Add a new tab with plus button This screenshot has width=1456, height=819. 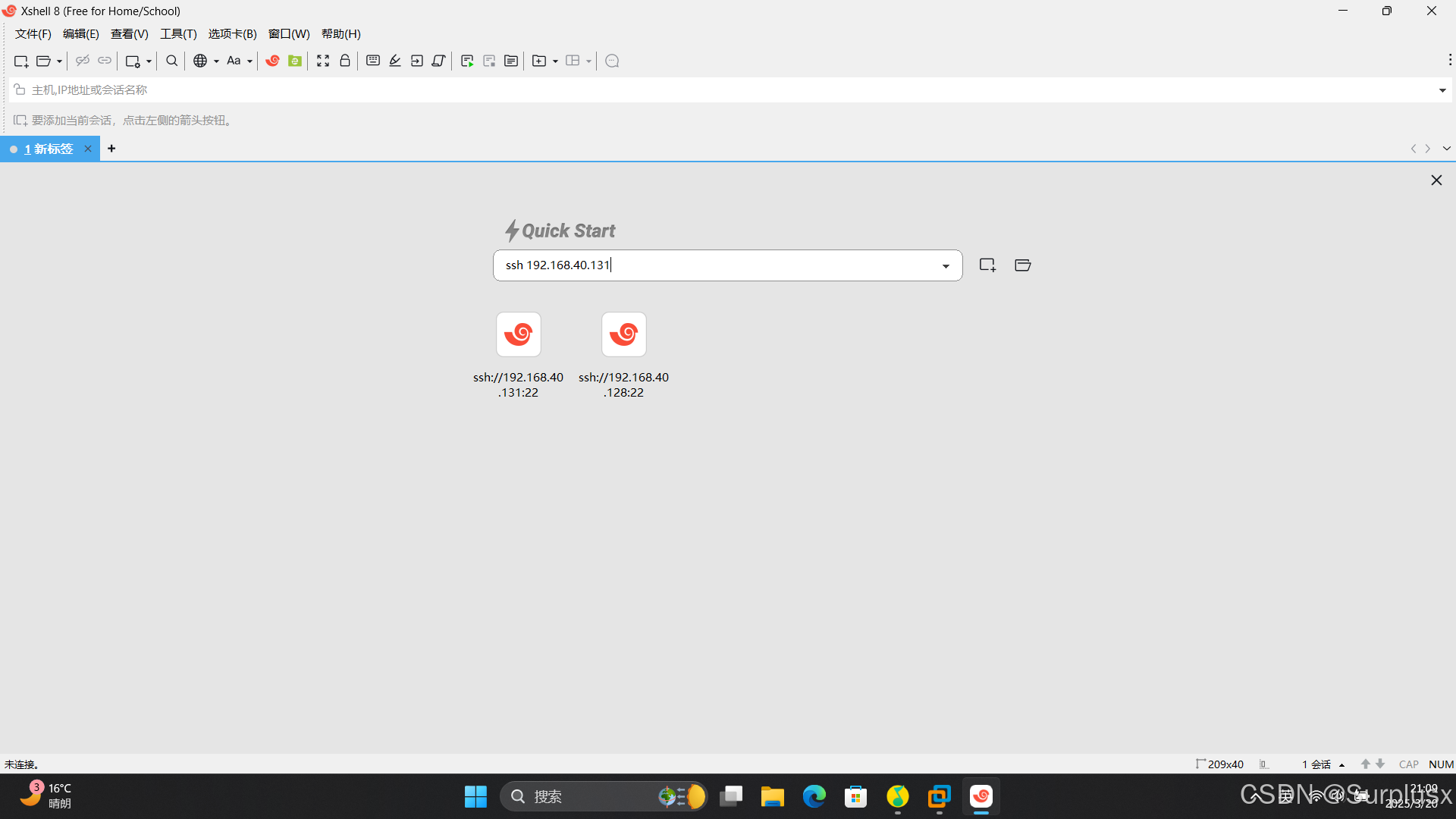coord(111,149)
